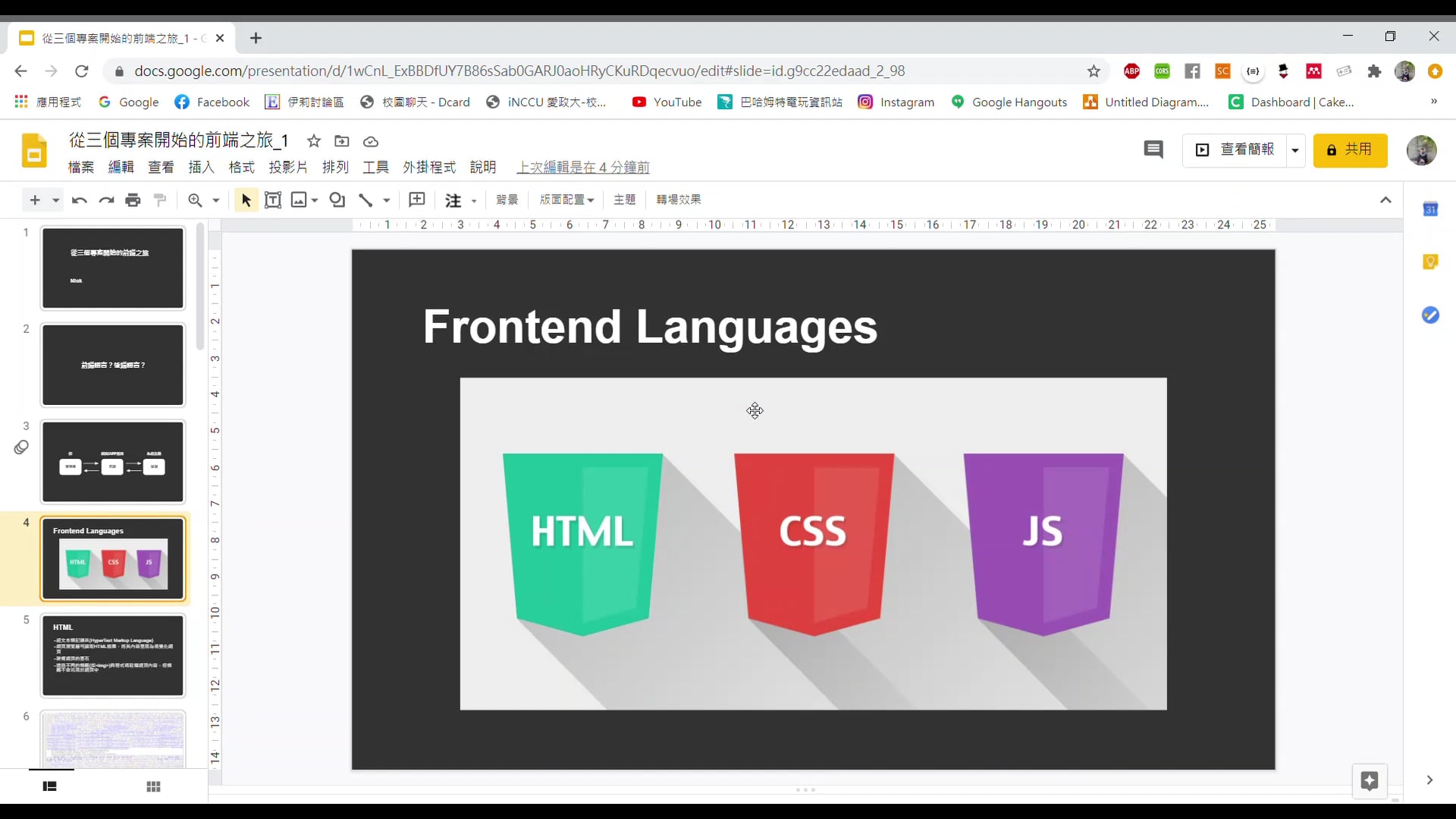This screenshot has height=819, width=1456.
Task: Switch to grid view of slides
Action: 153,786
